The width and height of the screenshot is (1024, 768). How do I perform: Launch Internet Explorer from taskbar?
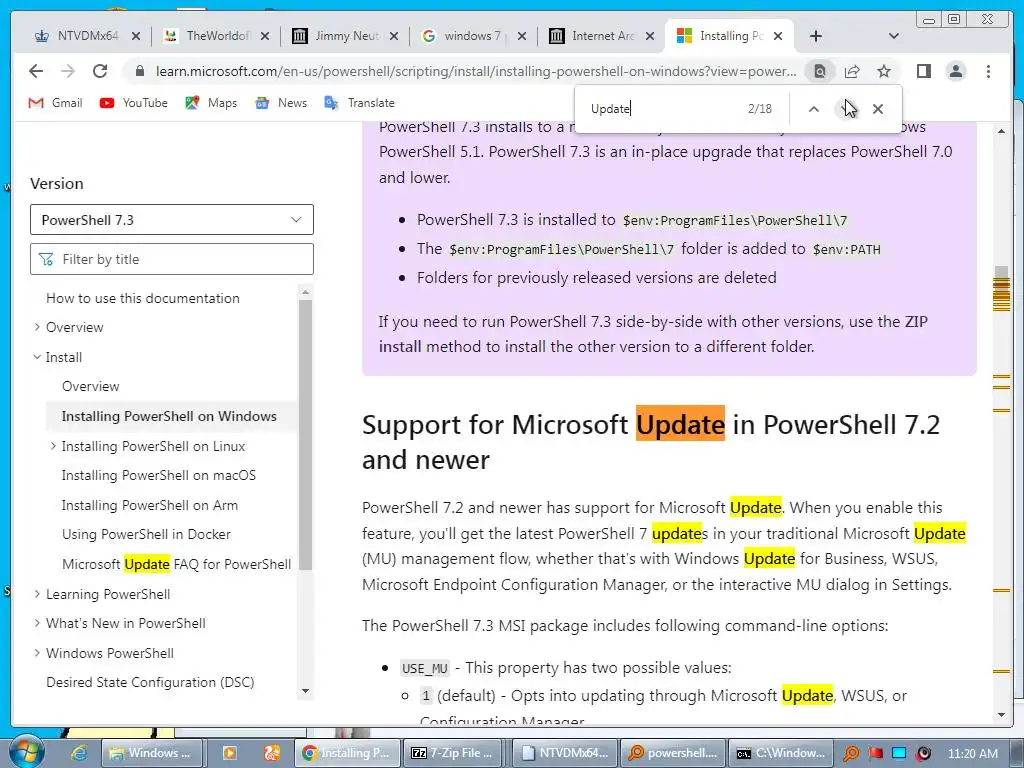tap(79, 753)
